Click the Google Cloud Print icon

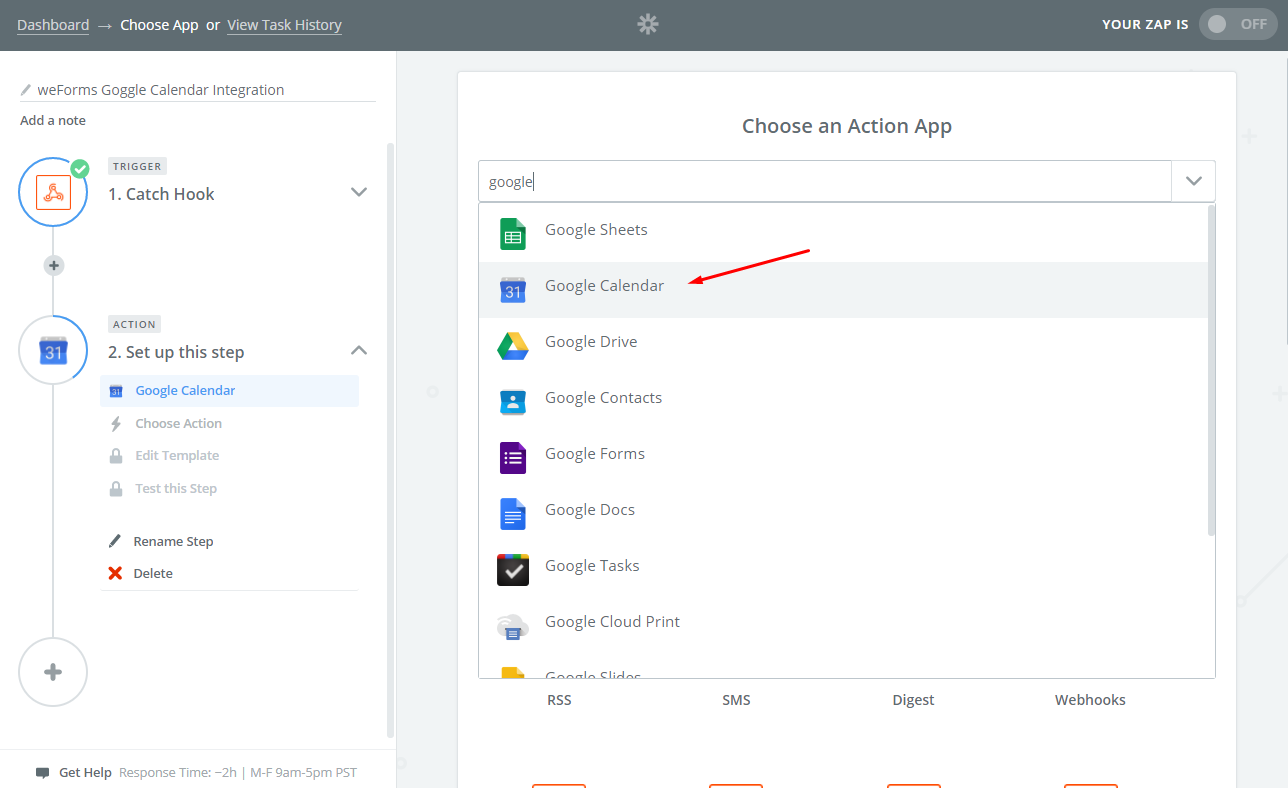tap(513, 627)
